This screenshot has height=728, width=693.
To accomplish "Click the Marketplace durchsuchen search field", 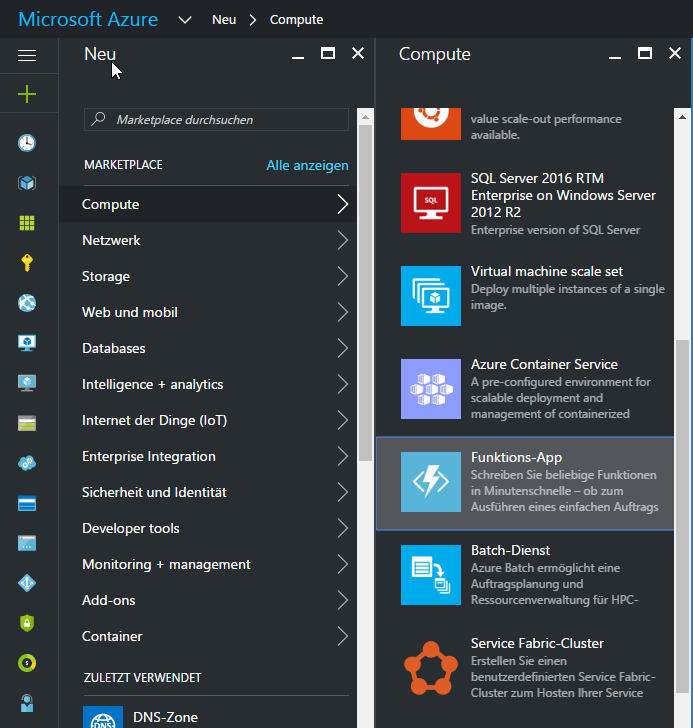I will tap(216, 120).
